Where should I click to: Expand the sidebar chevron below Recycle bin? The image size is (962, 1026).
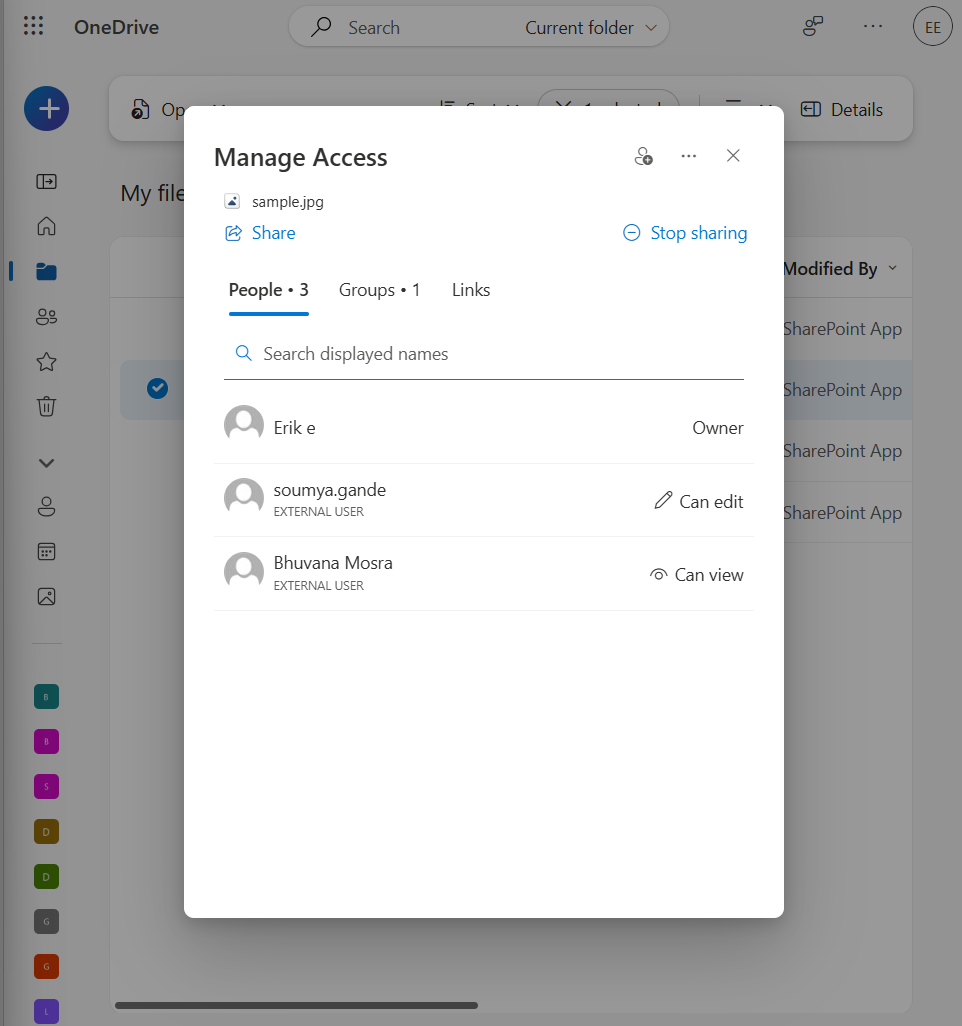click(x=46, y=462)
